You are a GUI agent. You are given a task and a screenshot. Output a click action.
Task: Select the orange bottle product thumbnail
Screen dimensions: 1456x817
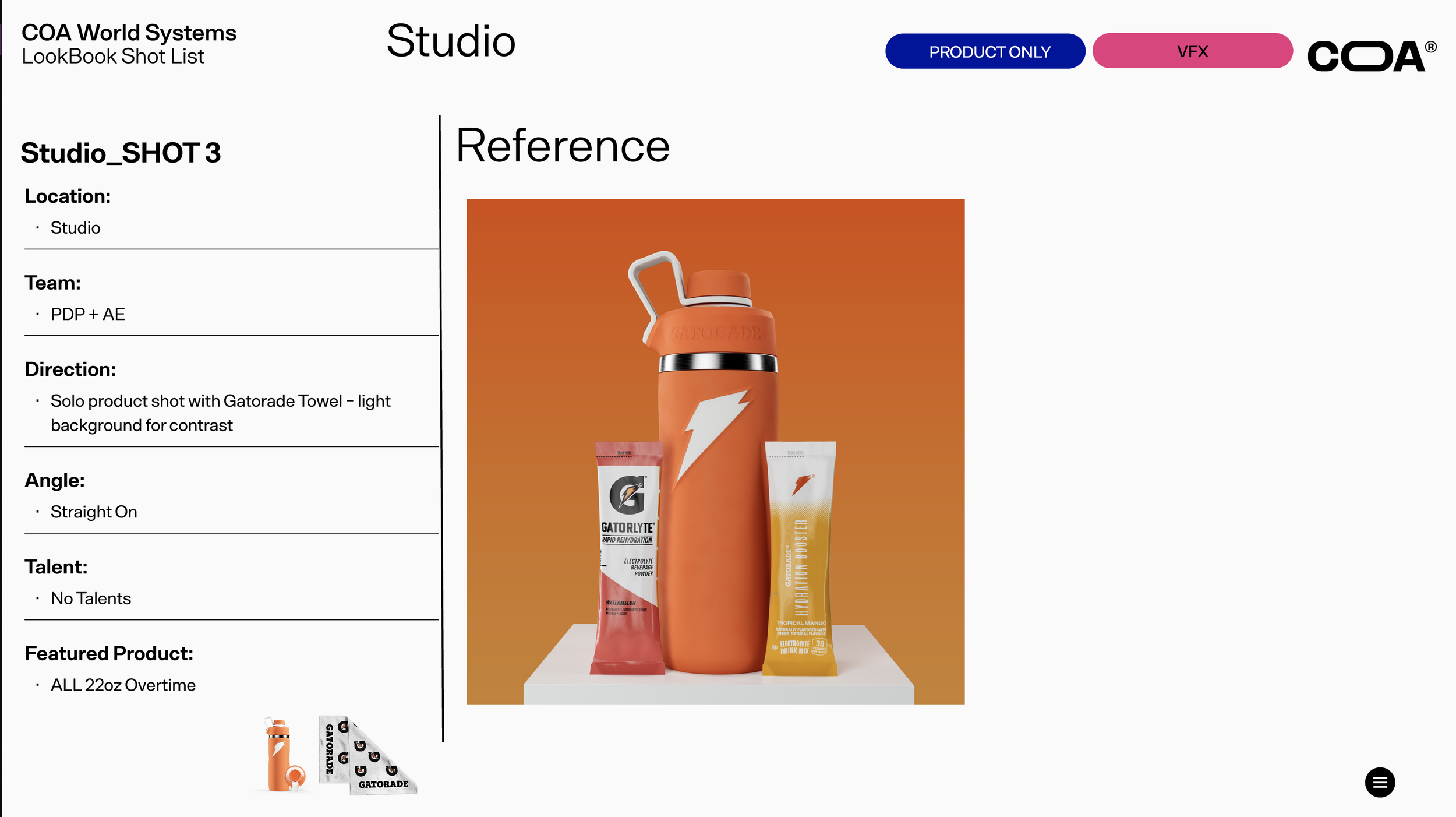coord(282,755)
